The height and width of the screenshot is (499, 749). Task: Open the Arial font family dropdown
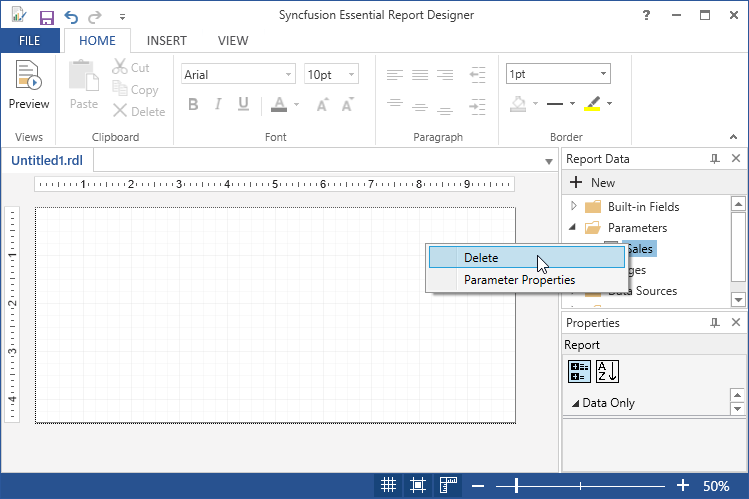[238, 74]
